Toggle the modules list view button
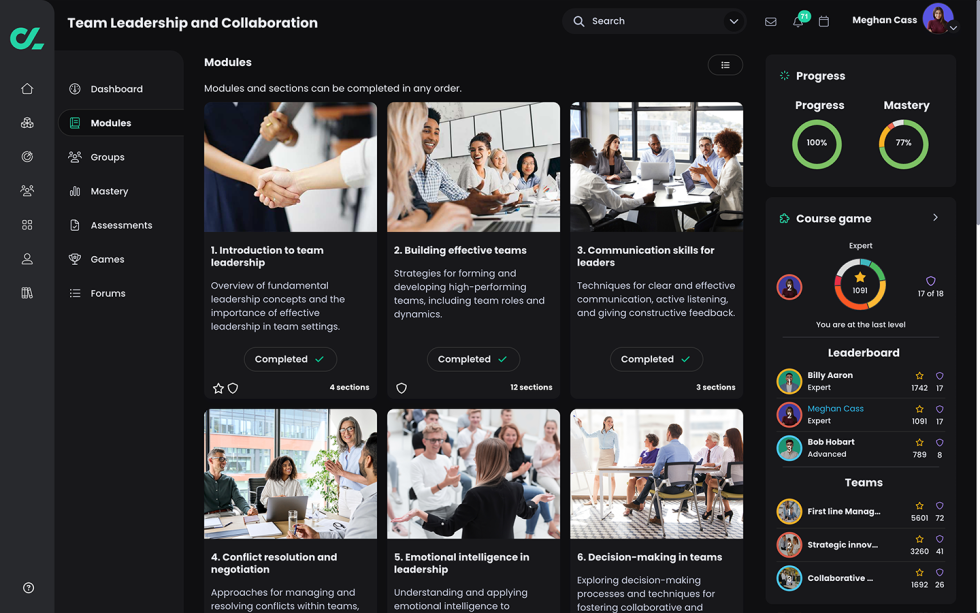 tap(725, 65)
